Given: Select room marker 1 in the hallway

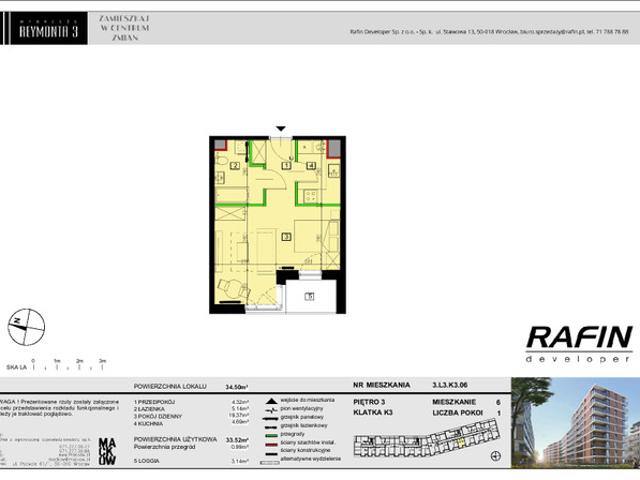Looking at the screenshot, I should [287, 165].
